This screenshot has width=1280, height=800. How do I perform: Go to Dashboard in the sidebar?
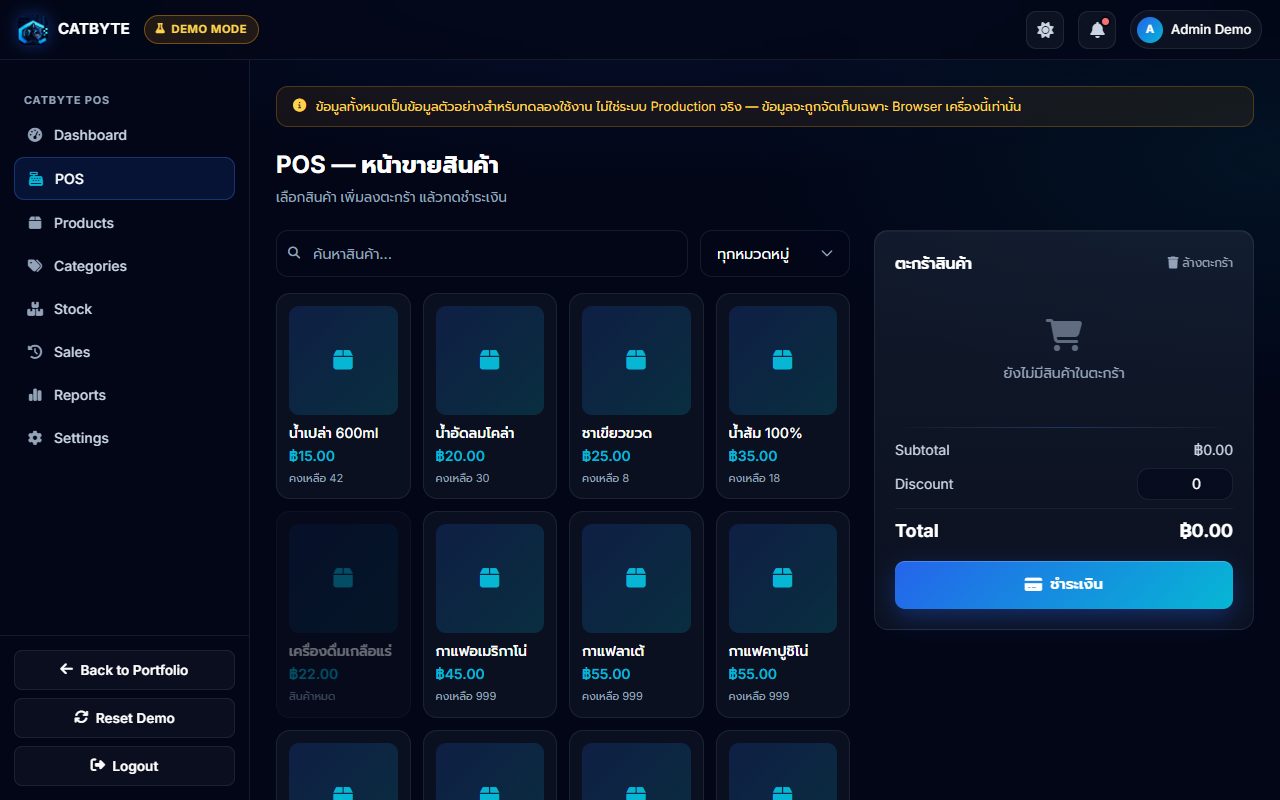(x=124, y=135)
